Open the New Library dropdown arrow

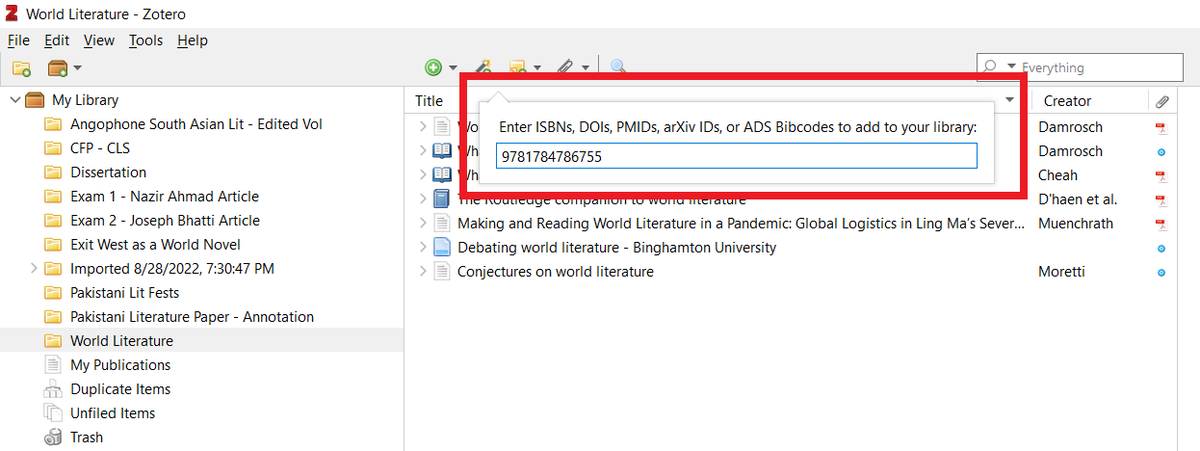click(77, 69)
